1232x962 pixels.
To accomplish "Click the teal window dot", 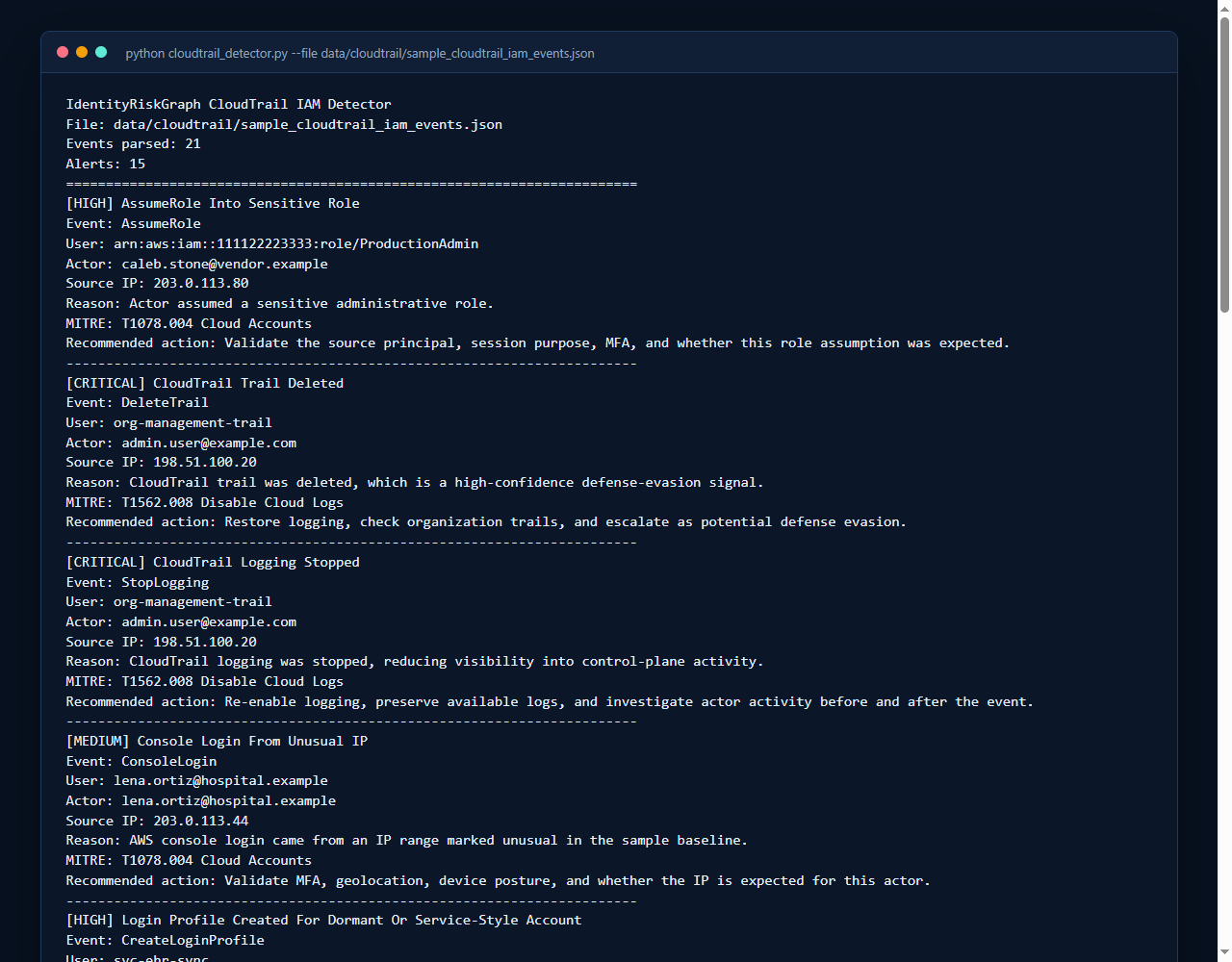I will coord(101,52).
